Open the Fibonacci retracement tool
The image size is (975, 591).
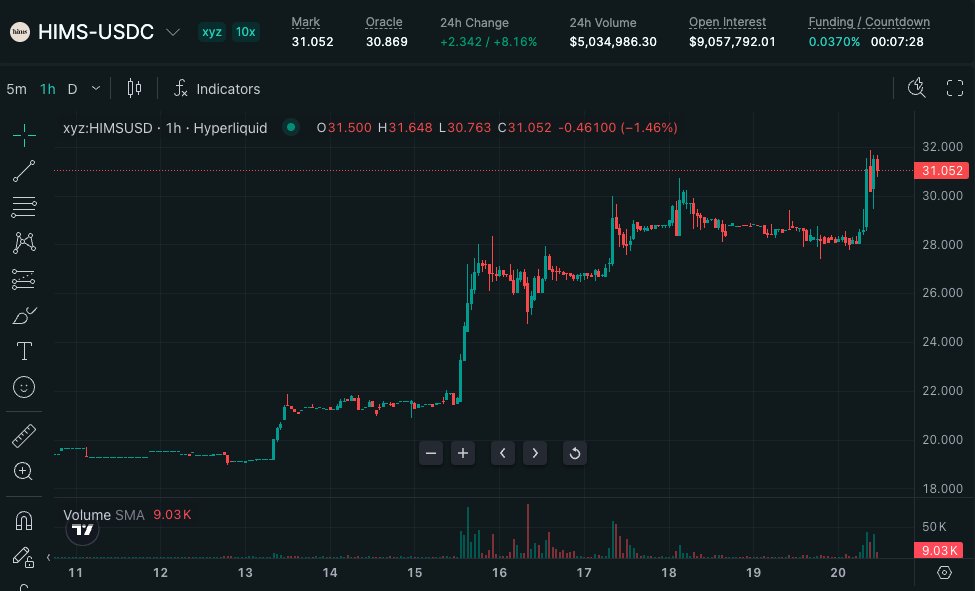24,207
